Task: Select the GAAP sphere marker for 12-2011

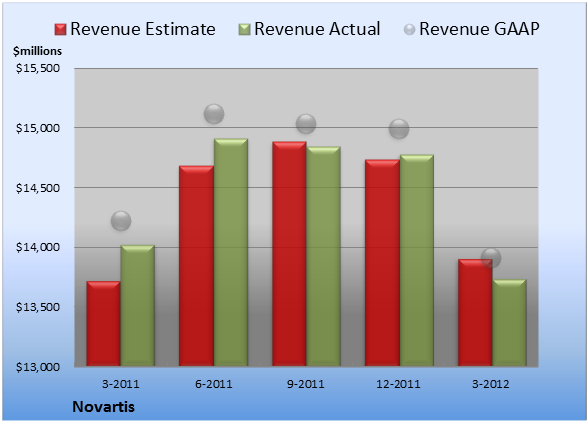Action: (x=399, y=129)
